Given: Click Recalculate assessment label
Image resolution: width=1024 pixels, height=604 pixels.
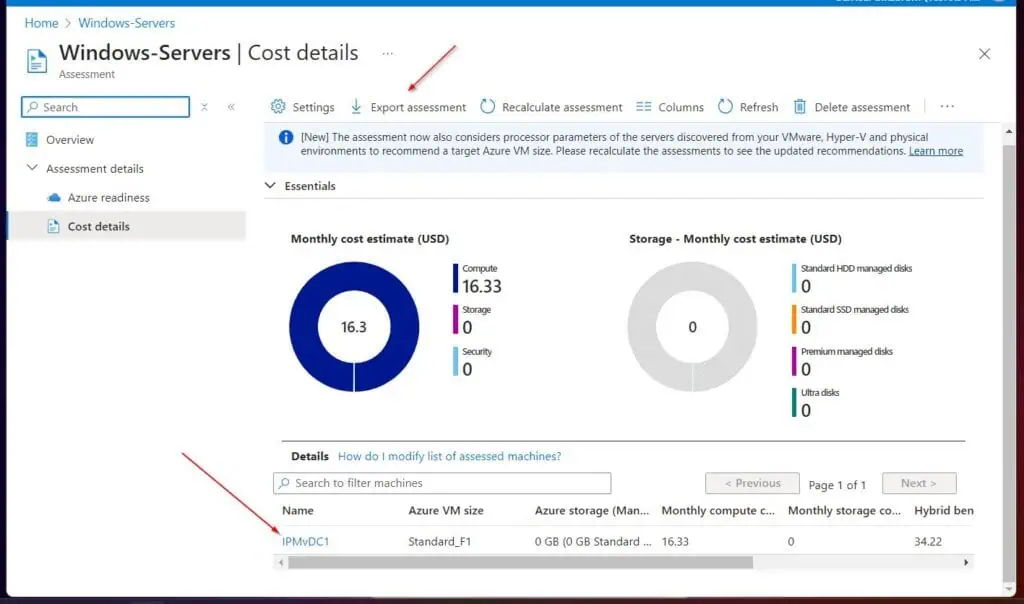Looking at the screenshot, I should 562,107.
